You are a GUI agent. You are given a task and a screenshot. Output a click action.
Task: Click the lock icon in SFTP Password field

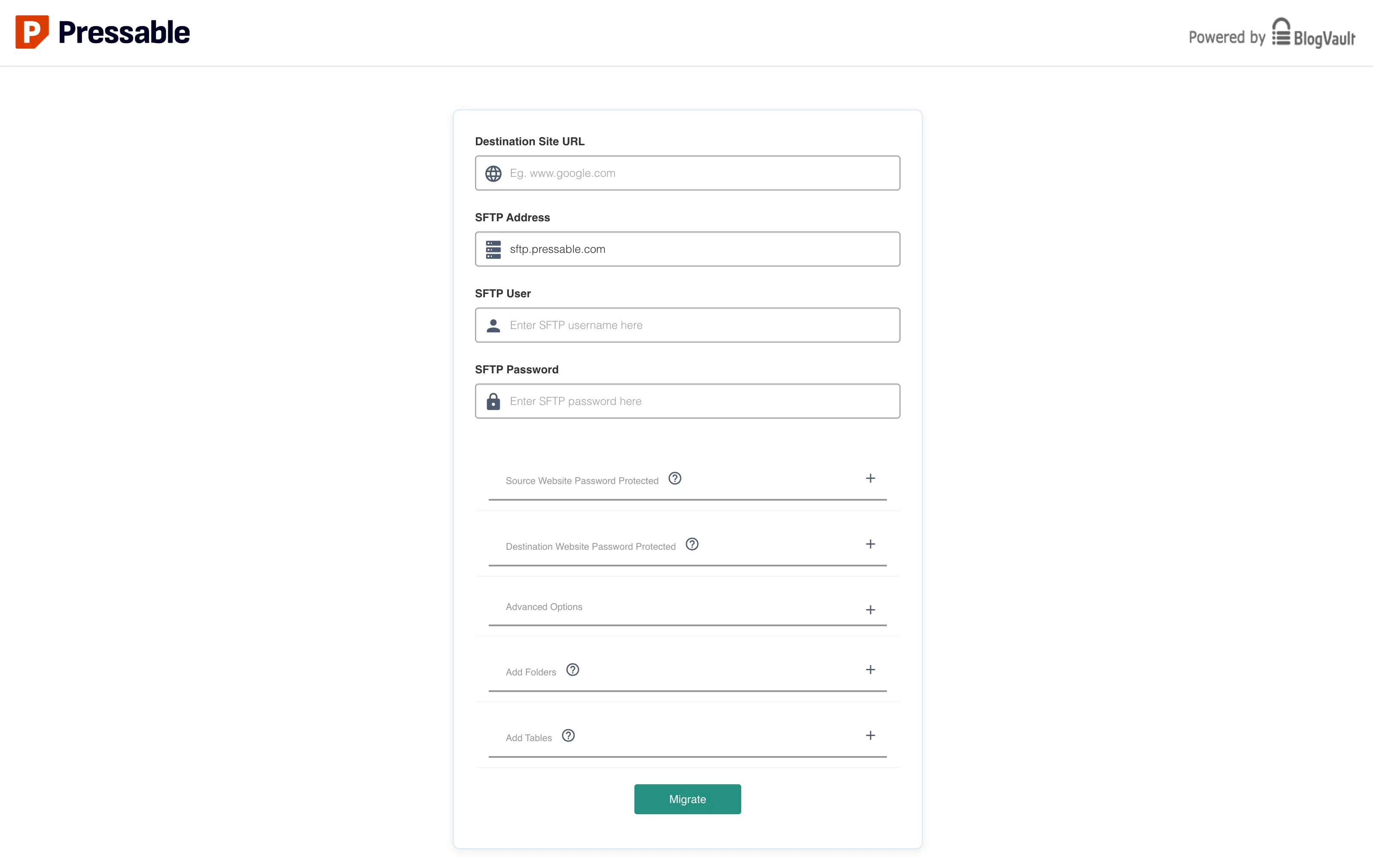[493, 401]
